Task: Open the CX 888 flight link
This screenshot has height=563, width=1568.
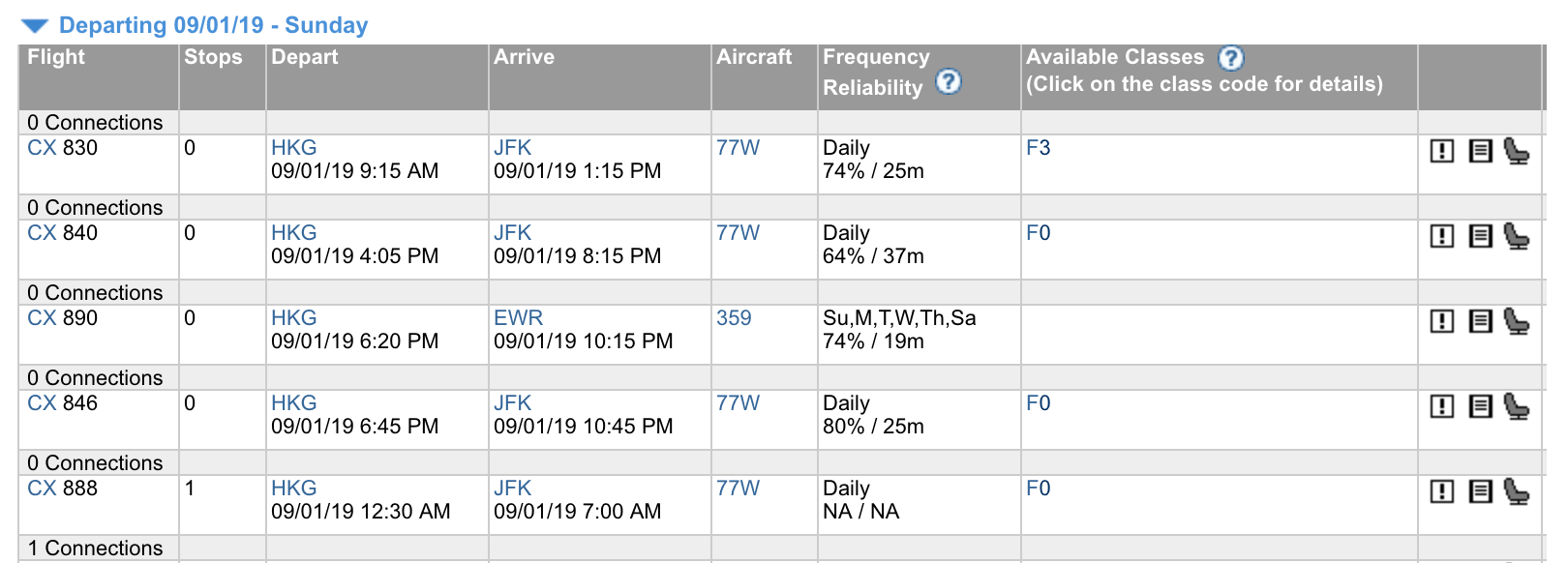Action: (x=62, y=489)
